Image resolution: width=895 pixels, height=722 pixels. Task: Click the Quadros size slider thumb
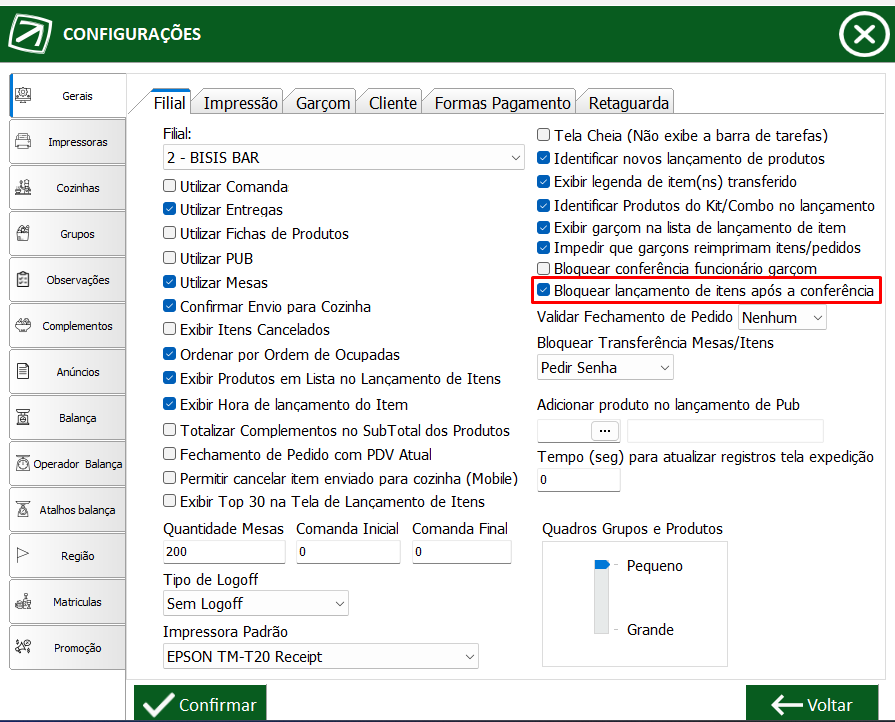tap(602, 564)
